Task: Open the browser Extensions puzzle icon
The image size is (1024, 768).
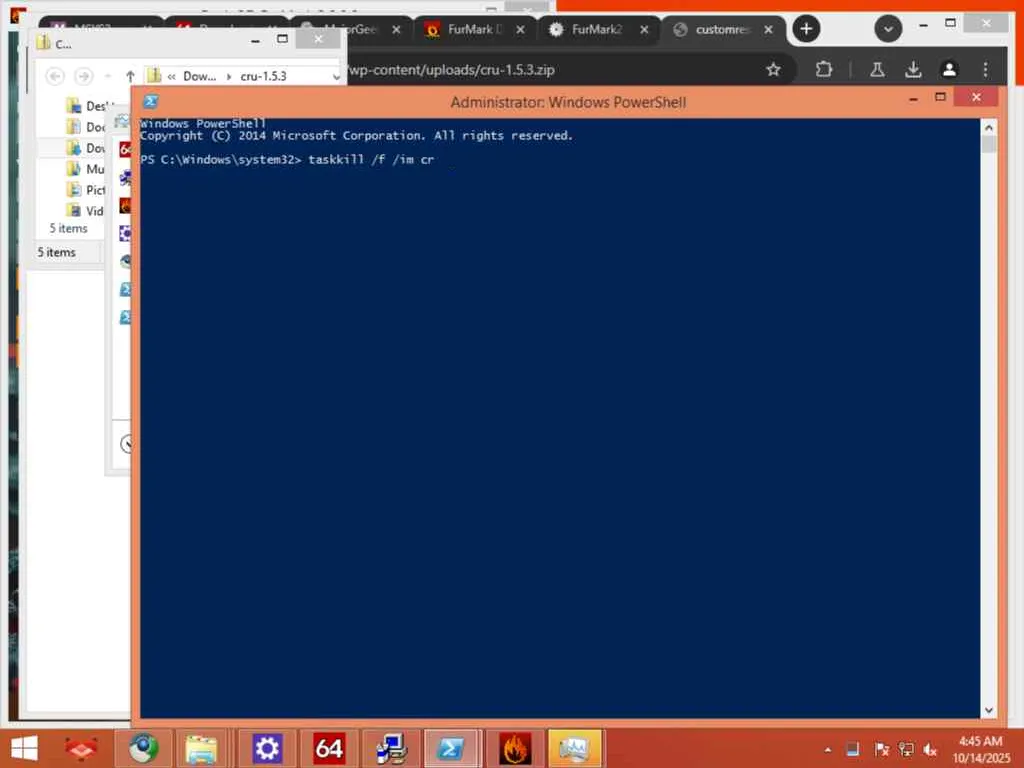Action: pyautogui.click(x=824, y=69)
